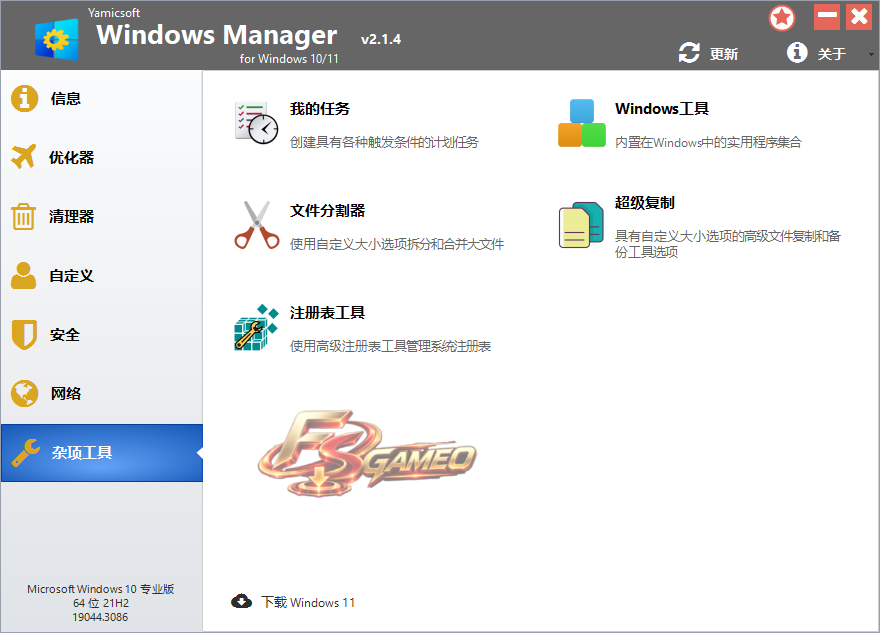This screenshot has height=633, width=880.
Task: Select the 杂项工具 wrench icon
Action: [x=25, y=452]
